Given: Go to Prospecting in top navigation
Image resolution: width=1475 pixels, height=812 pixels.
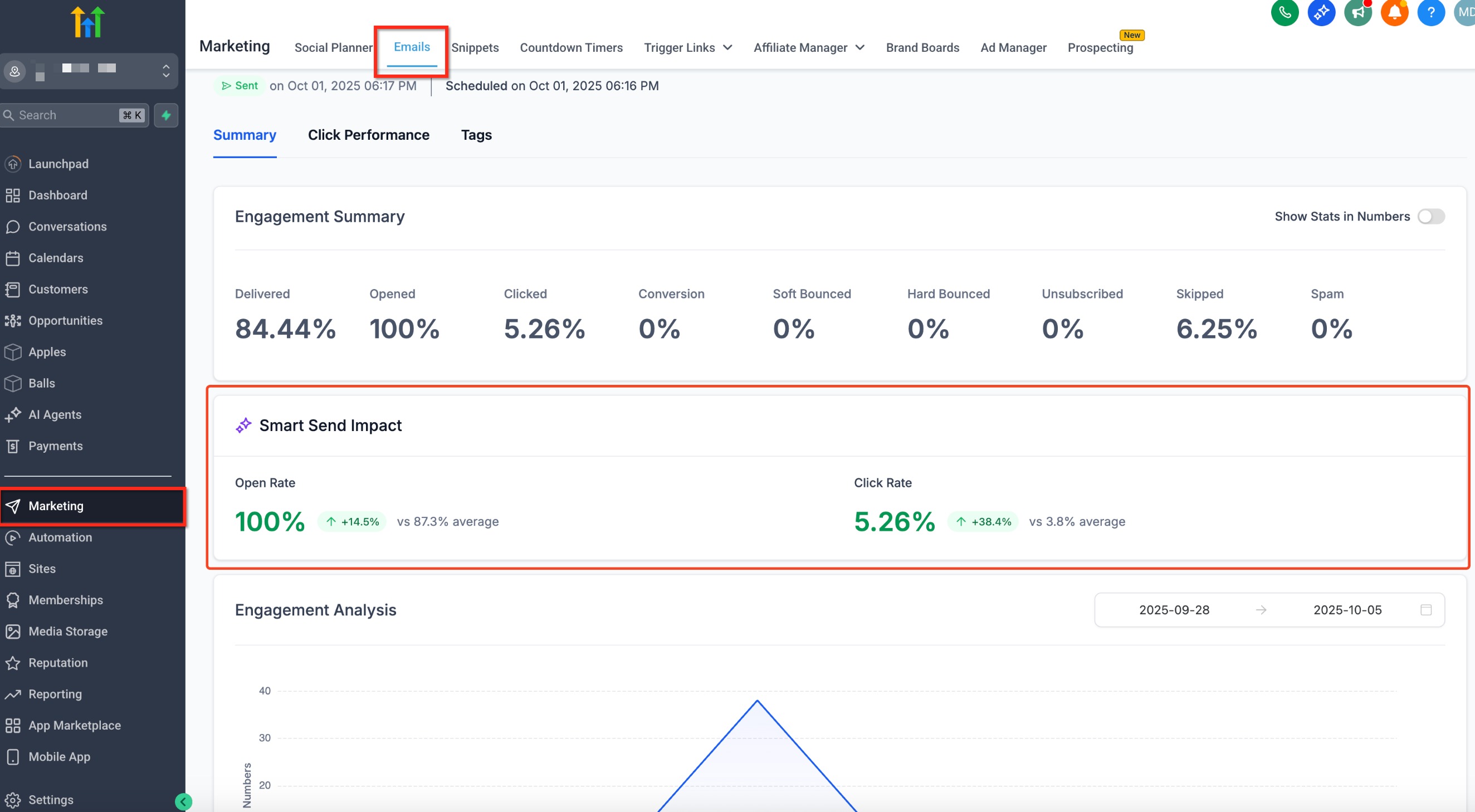Looking at the screenshot, I should pos(1100,47).
